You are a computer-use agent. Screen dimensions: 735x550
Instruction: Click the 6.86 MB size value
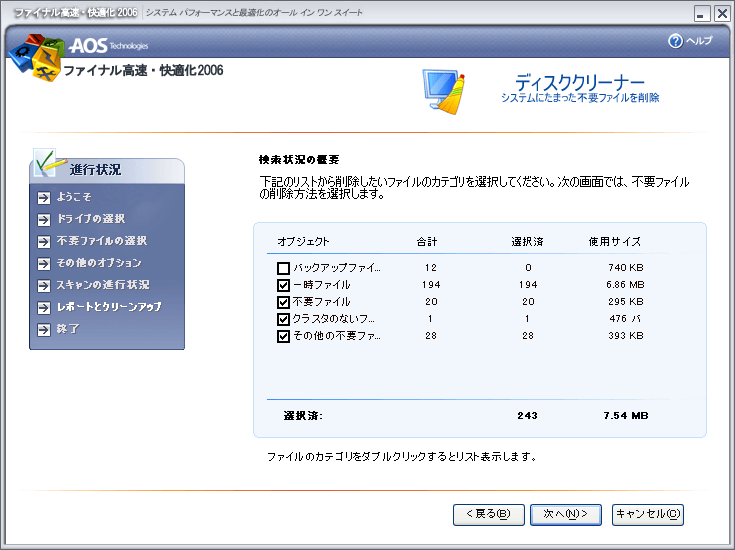pyautogui.click(x=625, y=285)
